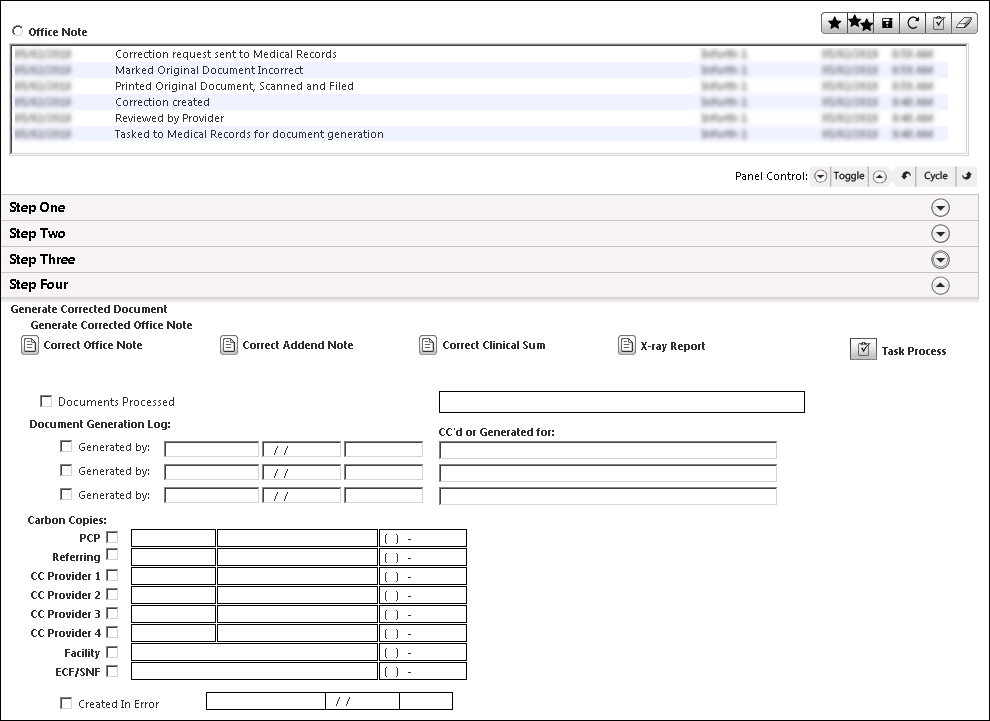Click the Correct Office Note link

pos(93,345)
